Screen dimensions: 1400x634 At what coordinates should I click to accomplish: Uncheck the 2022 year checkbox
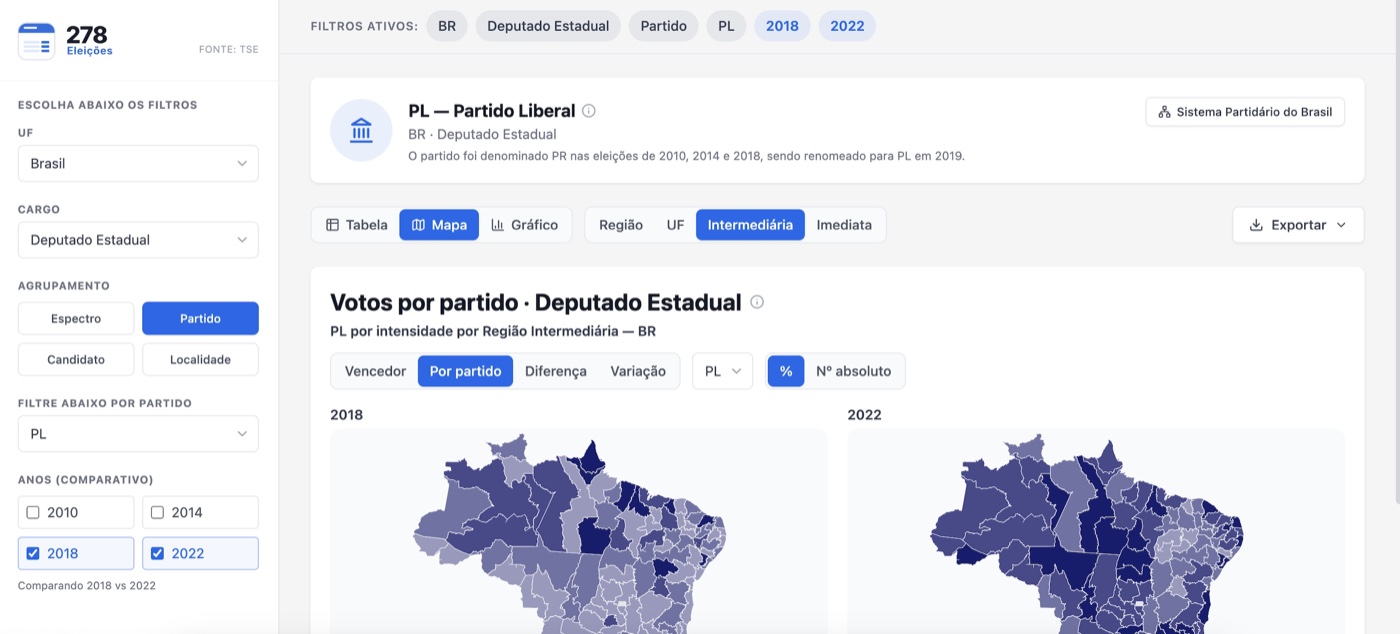pos(157,553)
